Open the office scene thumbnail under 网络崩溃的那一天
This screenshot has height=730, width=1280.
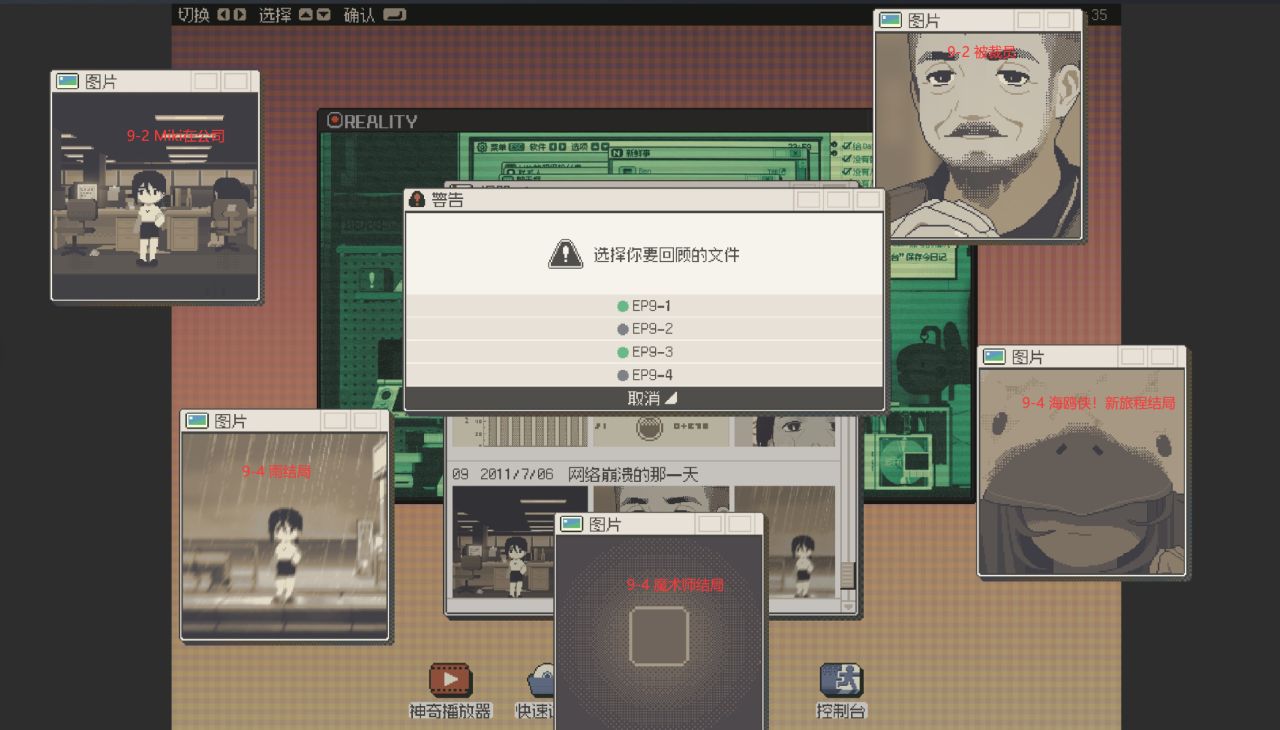click(x=519, y=542)
